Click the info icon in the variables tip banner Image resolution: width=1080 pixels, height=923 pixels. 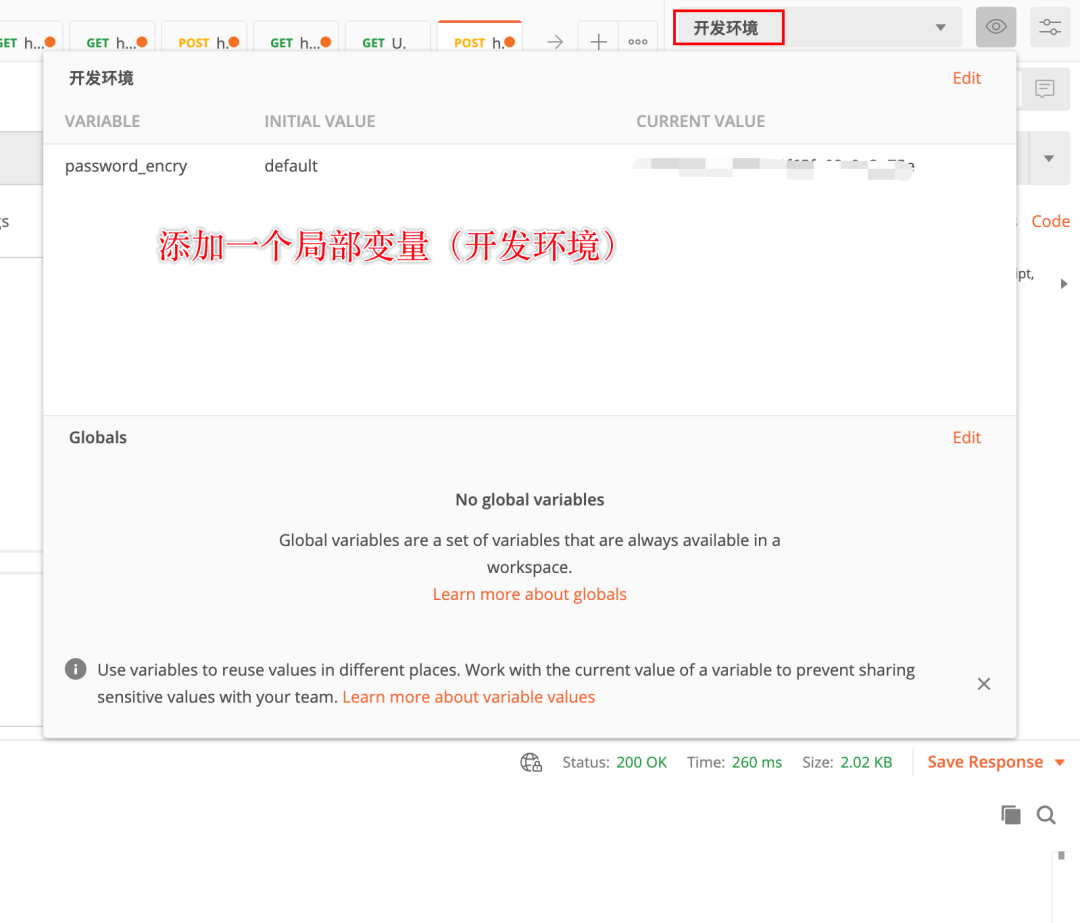coord(75,669)
